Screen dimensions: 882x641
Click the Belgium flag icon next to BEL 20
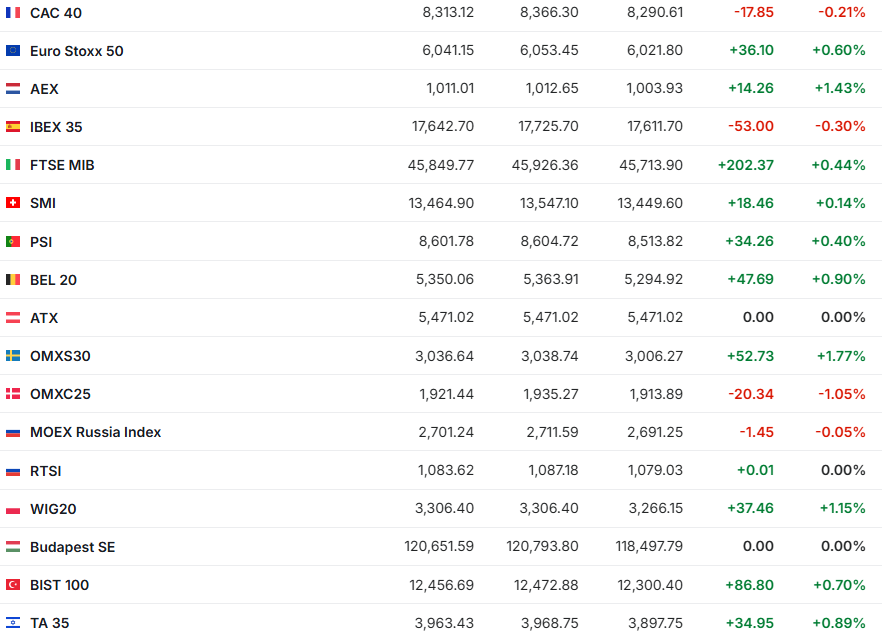[x=13, y=280]
